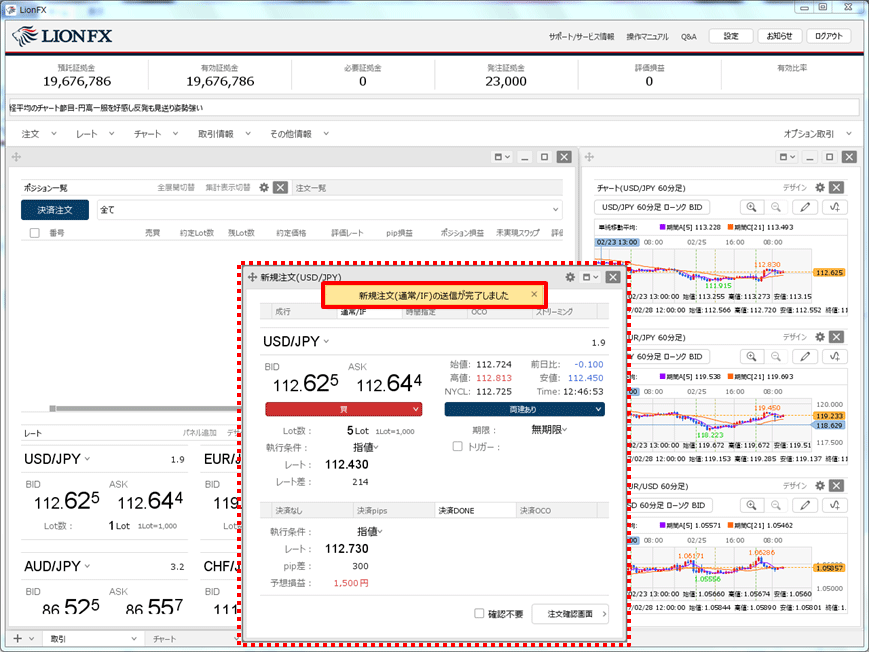Select the 決済pips tab

(394, 510)
